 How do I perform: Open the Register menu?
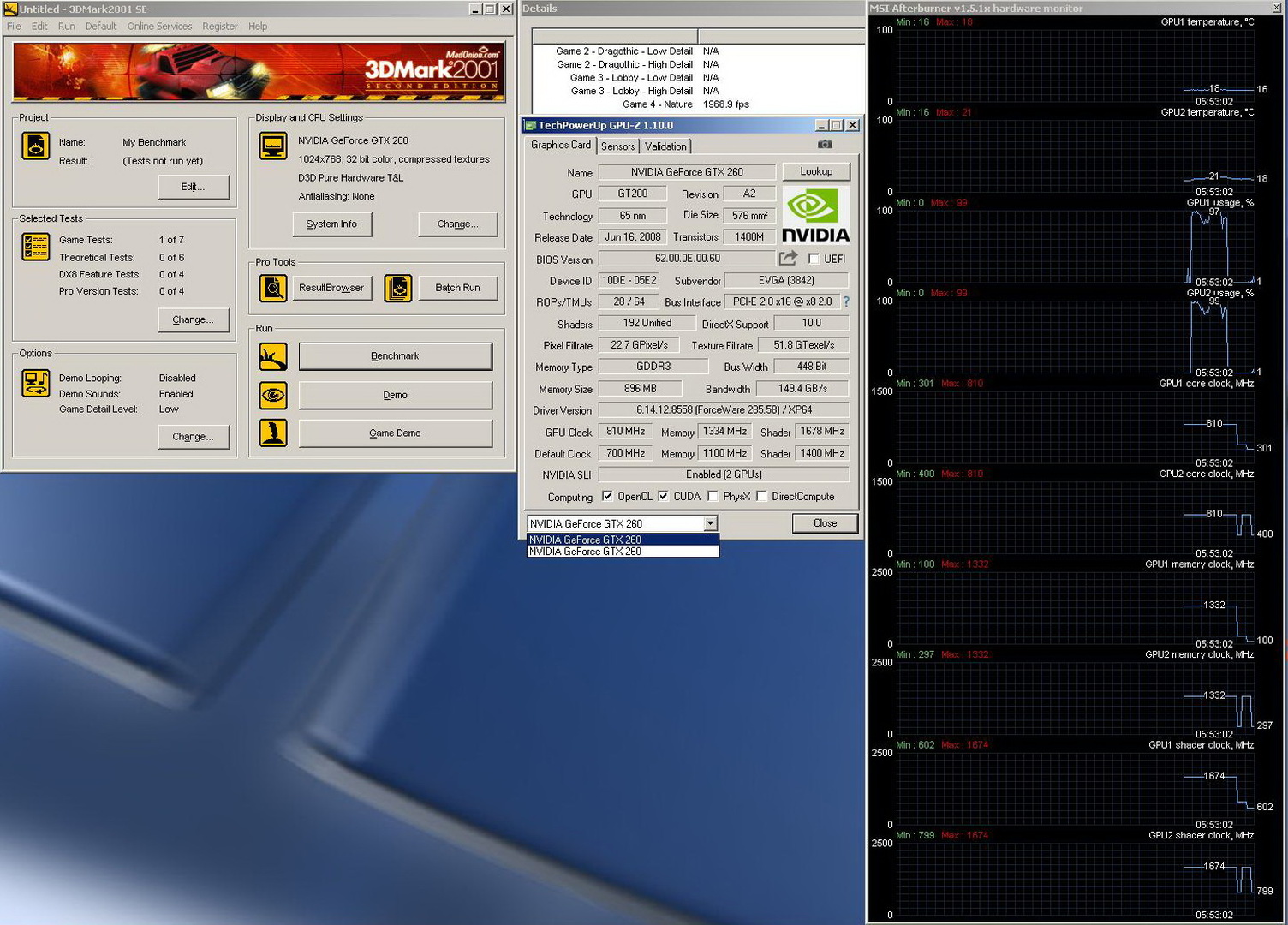(220, 27)
